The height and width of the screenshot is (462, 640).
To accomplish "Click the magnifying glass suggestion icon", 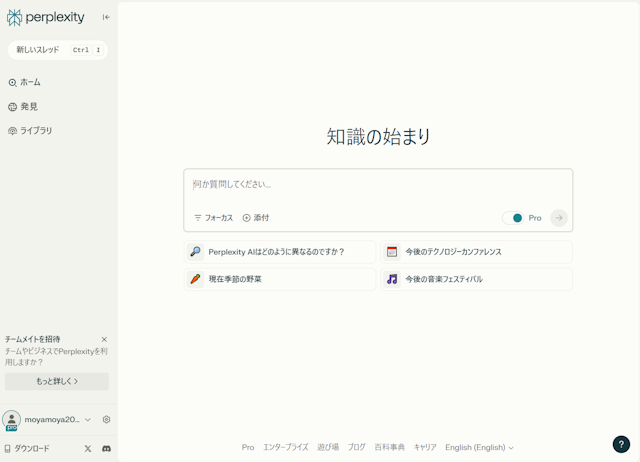I will 196,251.
